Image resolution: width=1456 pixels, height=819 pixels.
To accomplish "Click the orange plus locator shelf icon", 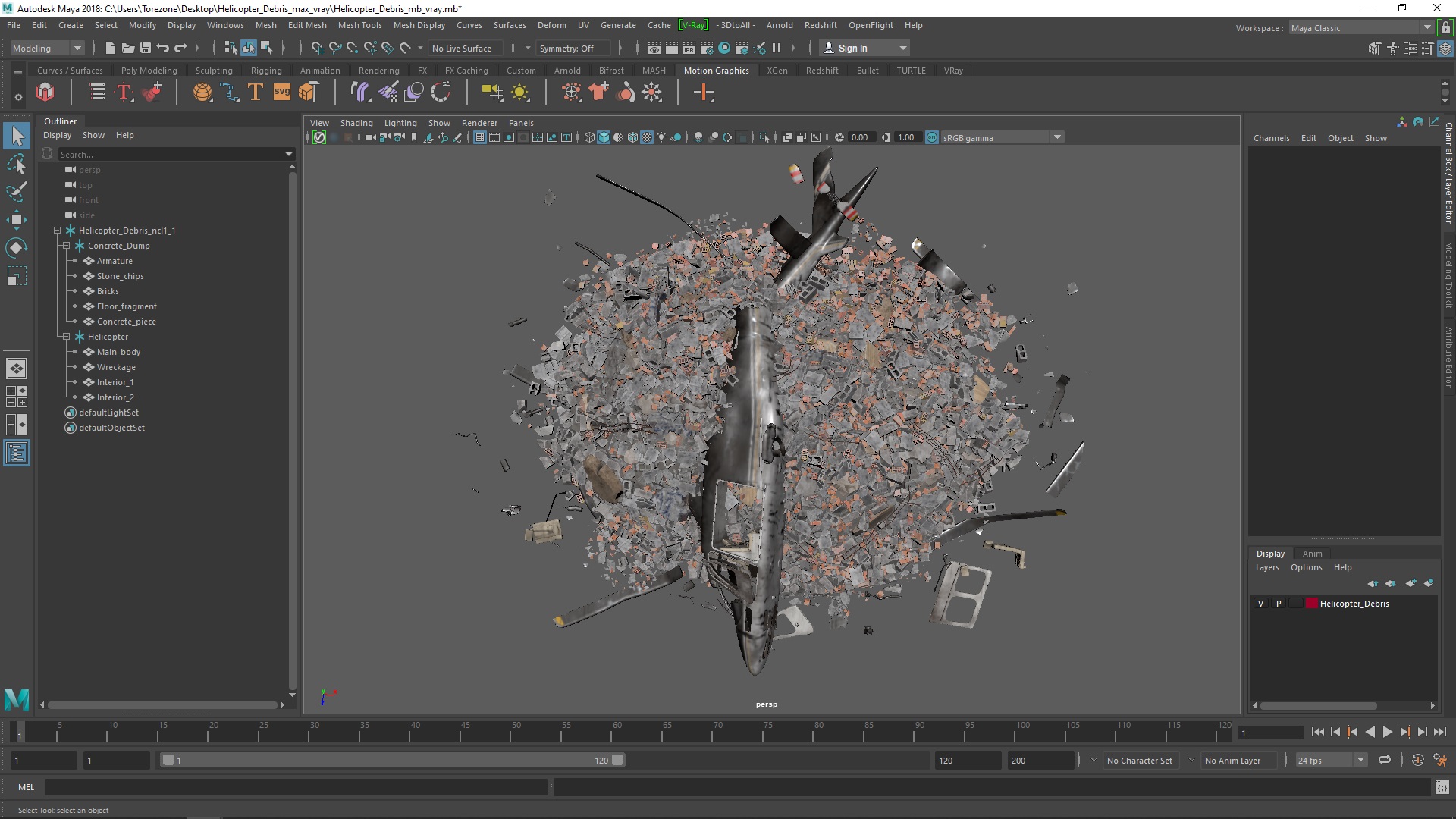I will 704,93.
